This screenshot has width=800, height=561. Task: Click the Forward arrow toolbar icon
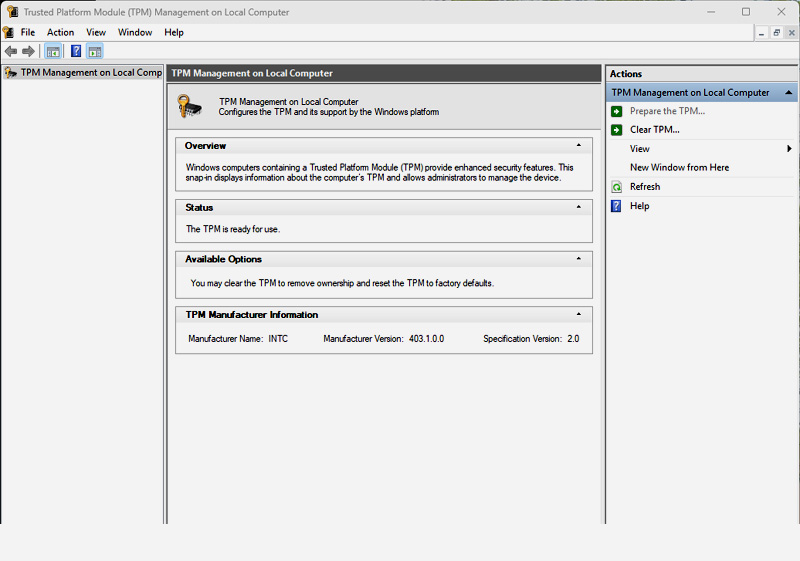(x=29, y=51)
